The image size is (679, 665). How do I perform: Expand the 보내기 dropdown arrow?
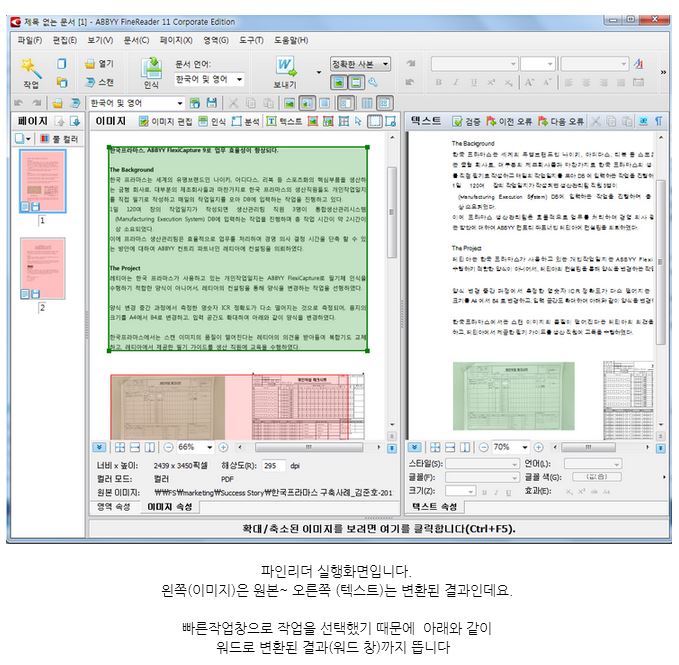pyautogui.click(x=319, y=72)
